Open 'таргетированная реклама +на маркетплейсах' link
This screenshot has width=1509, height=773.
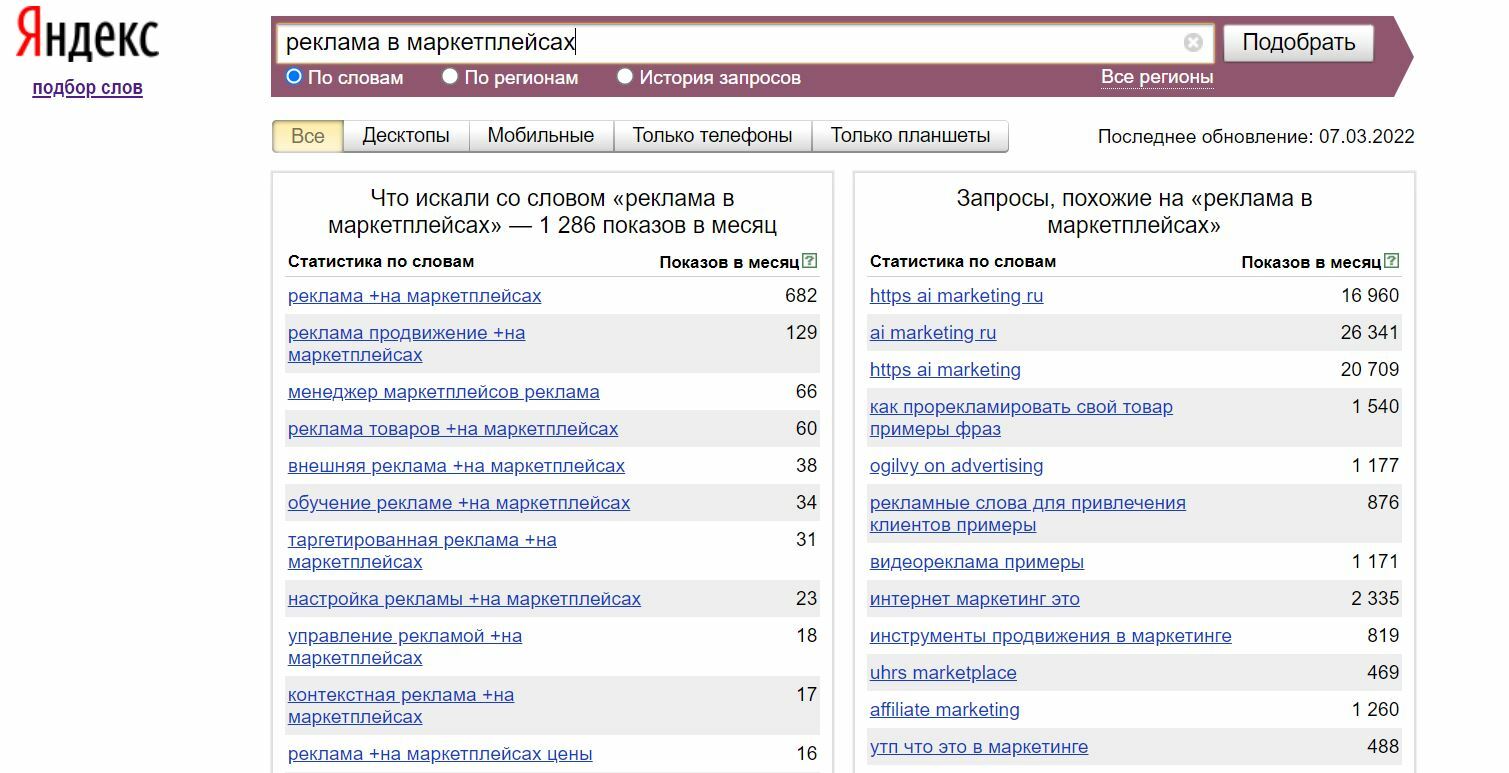click(422, 551)
